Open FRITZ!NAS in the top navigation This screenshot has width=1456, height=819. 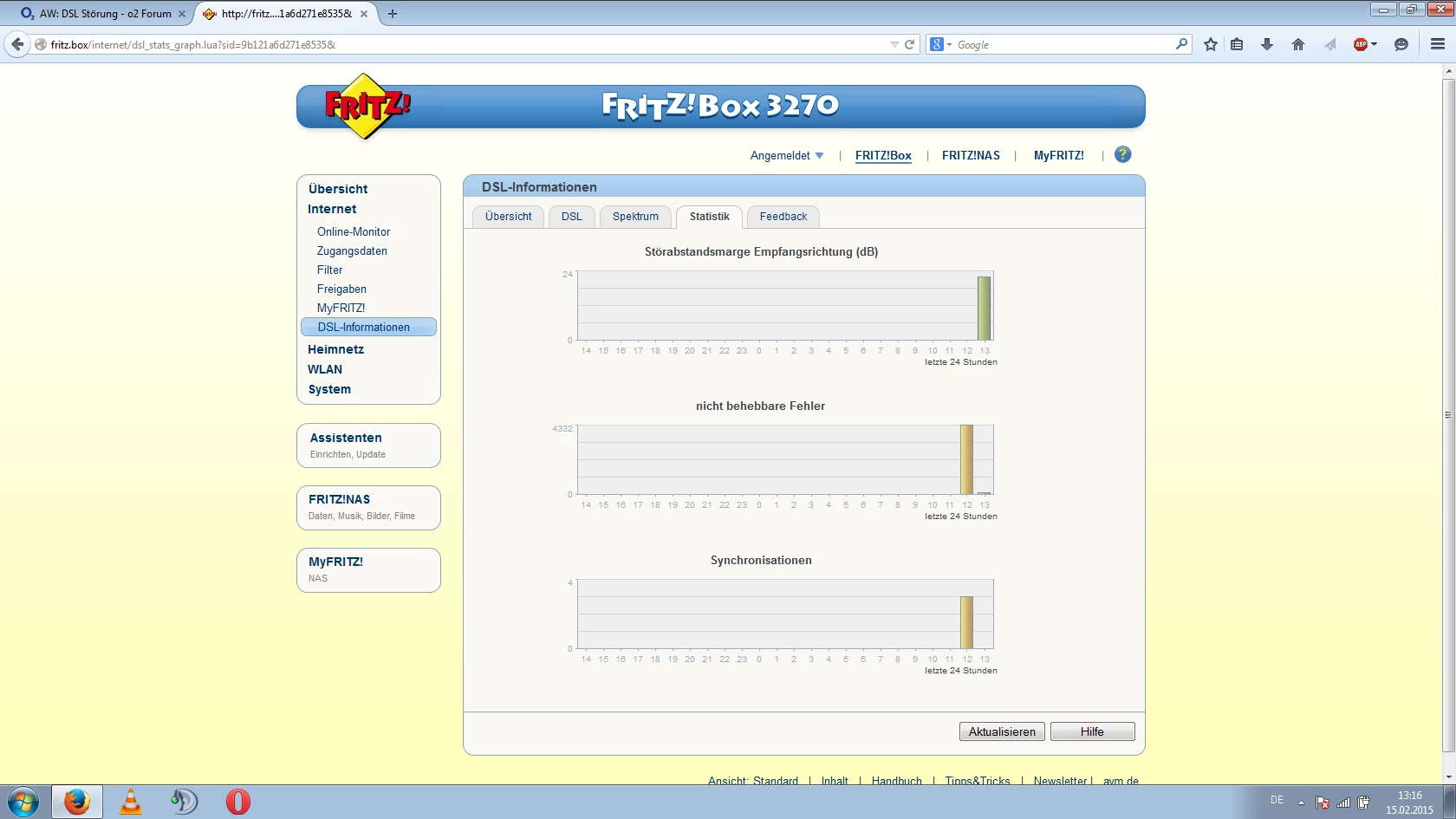coord(971,156)
